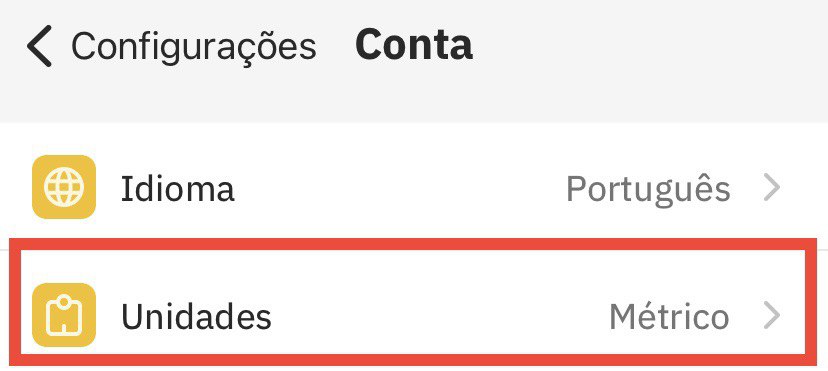Viewport: 828px width, 371px height.
Task: Open the Idioma setting label
Action: [x=177, y=188]
